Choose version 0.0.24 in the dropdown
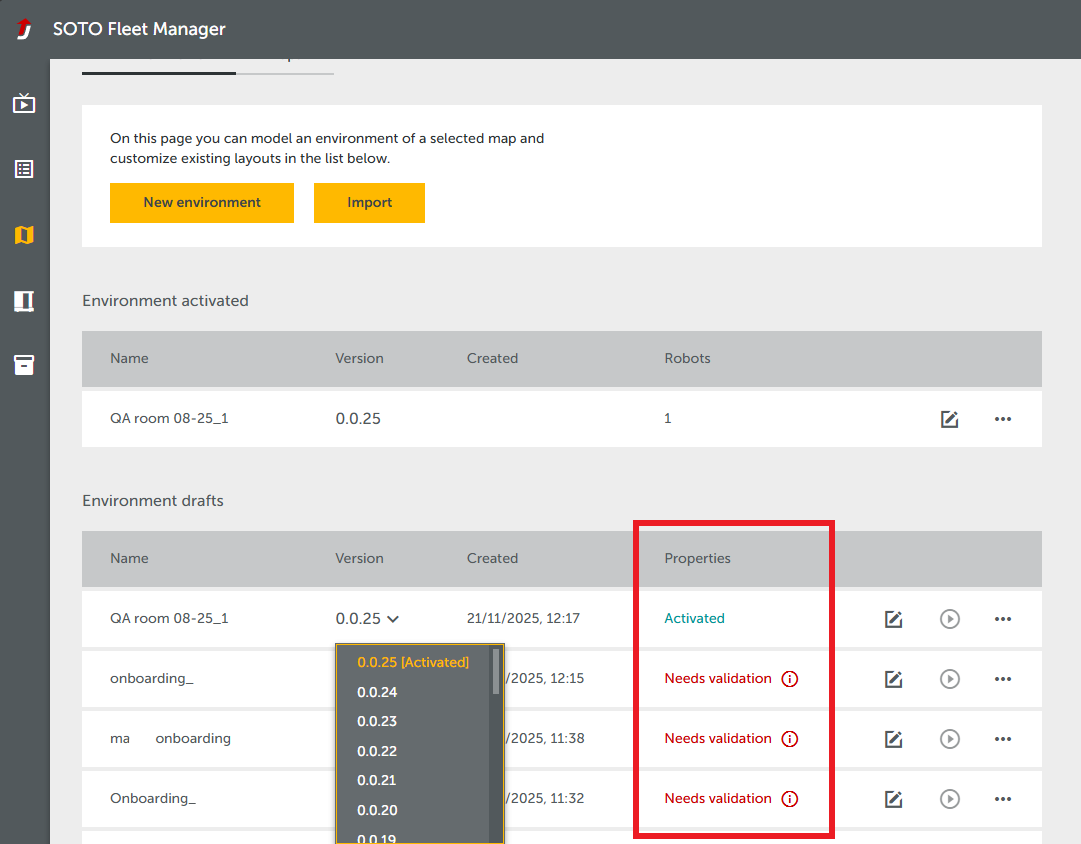Viewport: 1081px width, 844px height. [x=377, y=692]
